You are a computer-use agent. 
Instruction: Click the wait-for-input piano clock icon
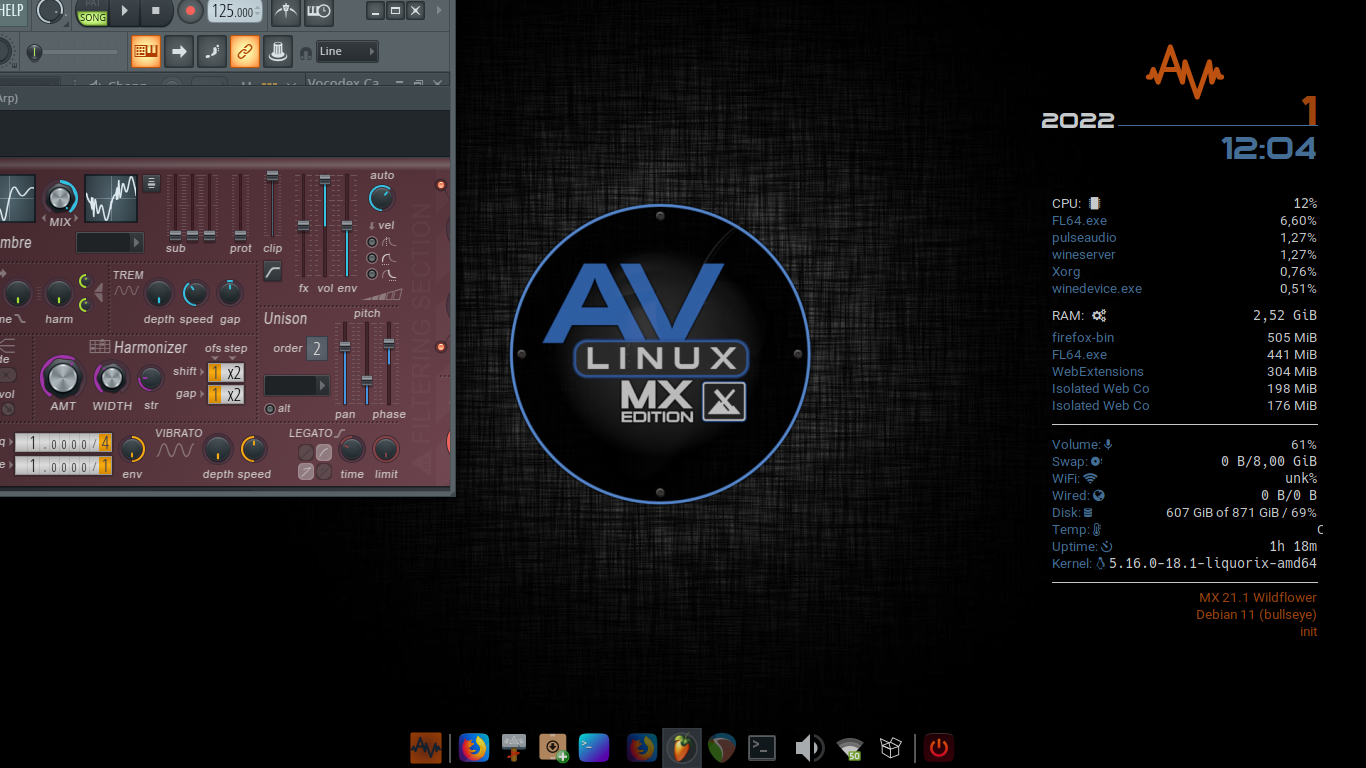[x=319, y=12]
